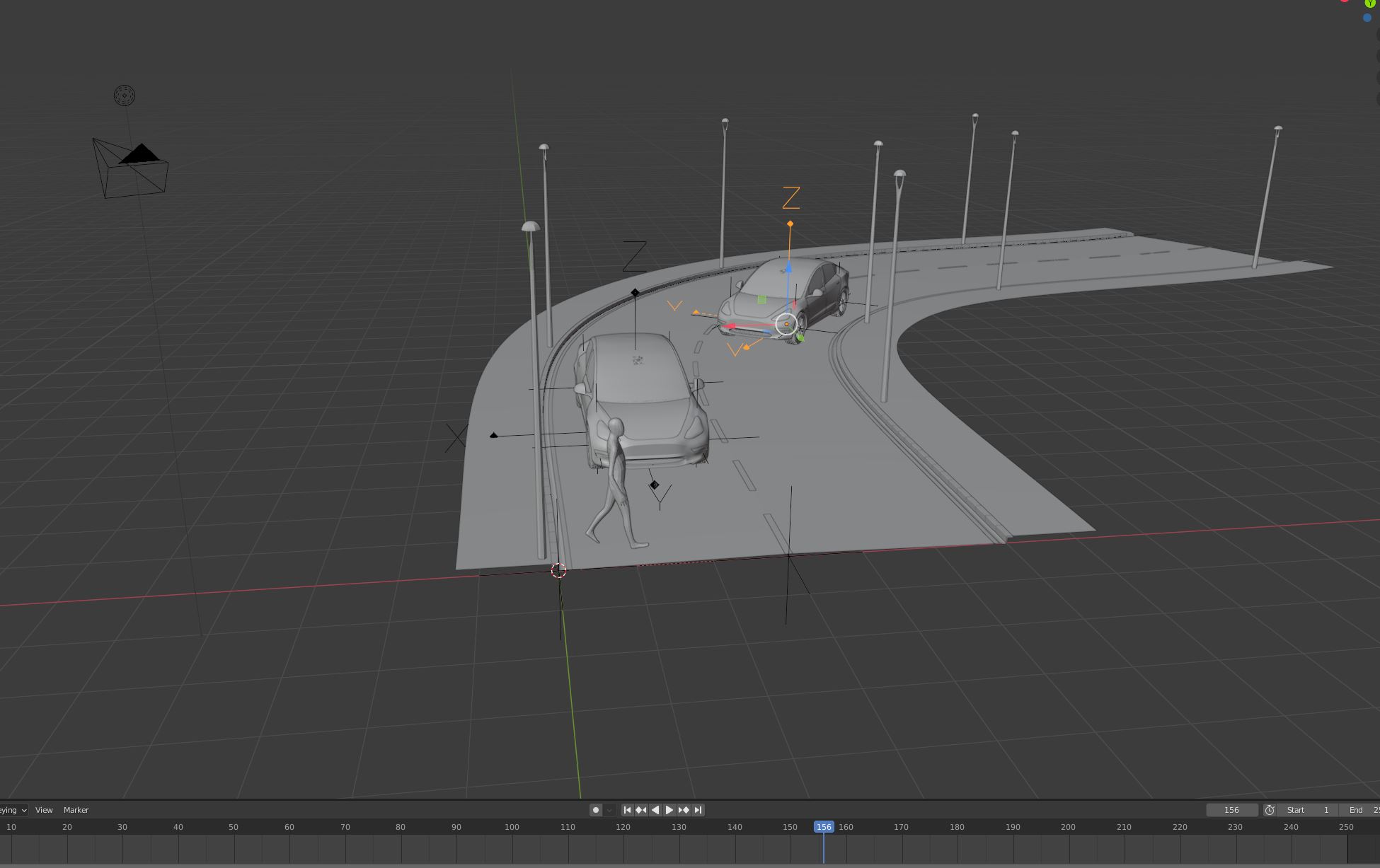
Task: Play animation in reverse
Action: (655, 810)
